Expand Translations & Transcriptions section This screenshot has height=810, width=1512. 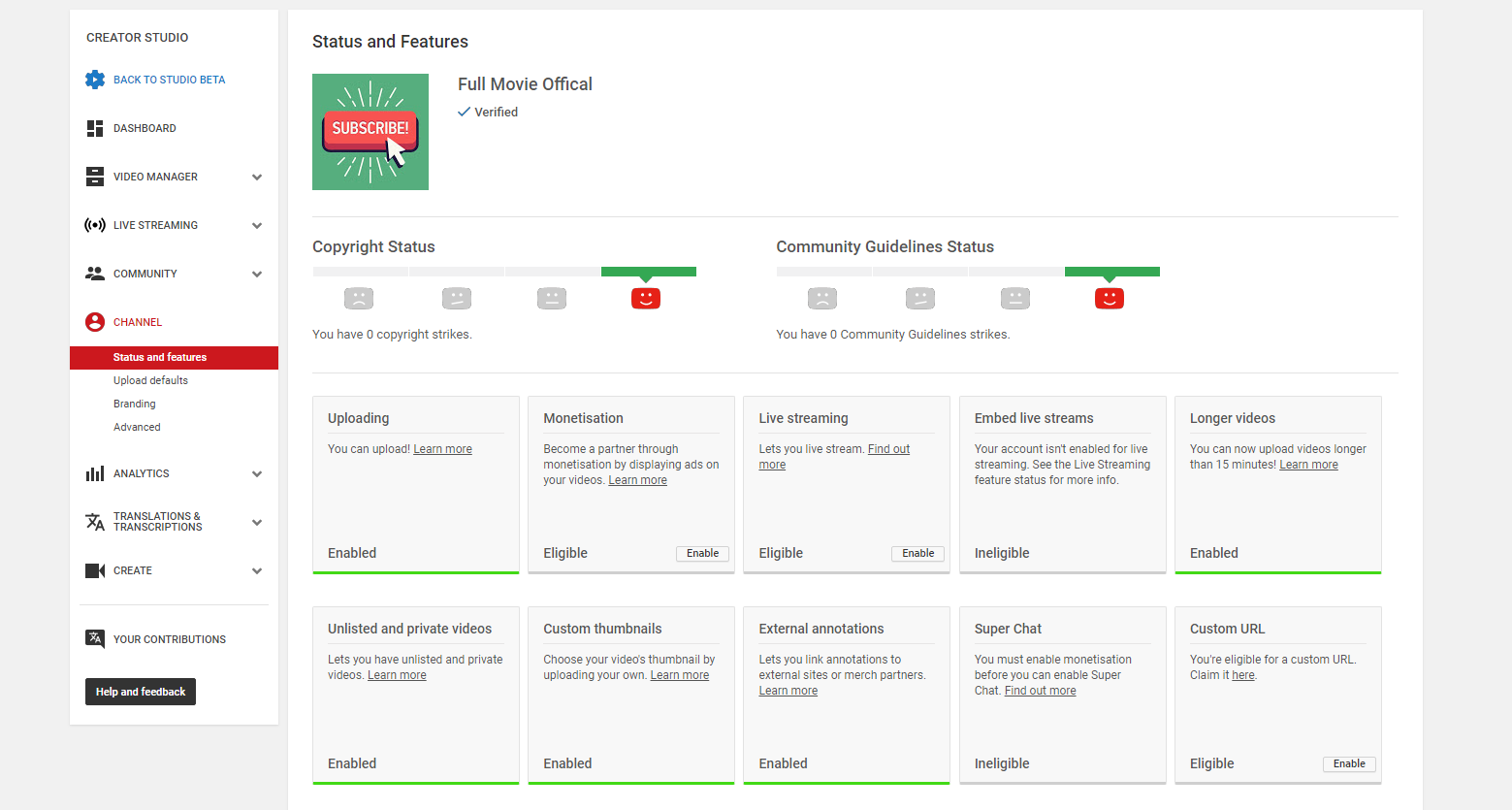[257, 522]
